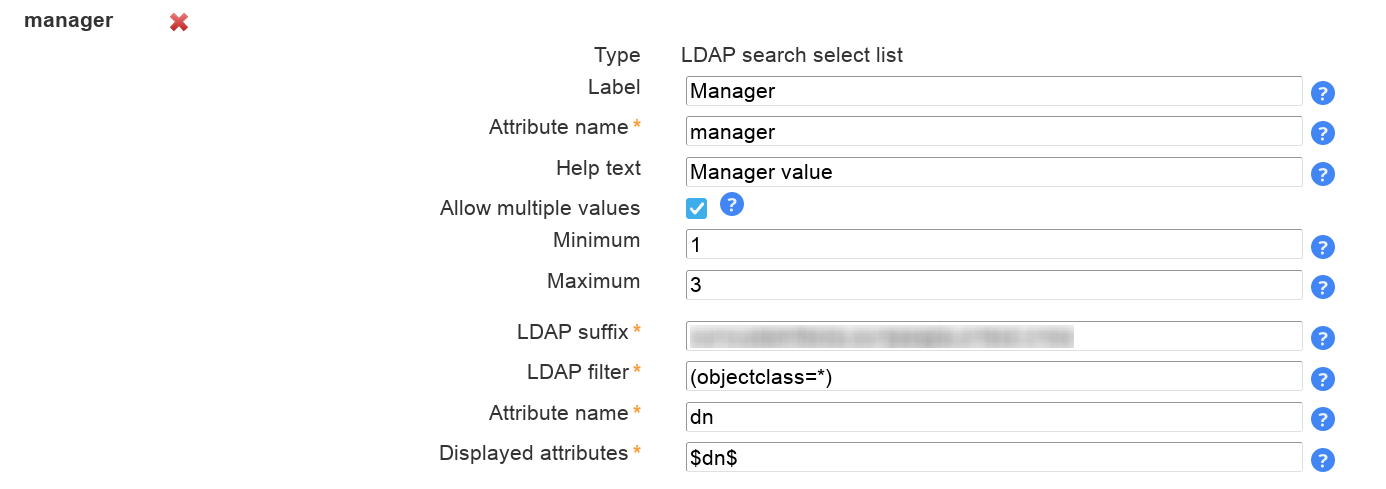Open help icon for the dn attribute name
Screen dimensions: 1386x489
(1323, 420)
